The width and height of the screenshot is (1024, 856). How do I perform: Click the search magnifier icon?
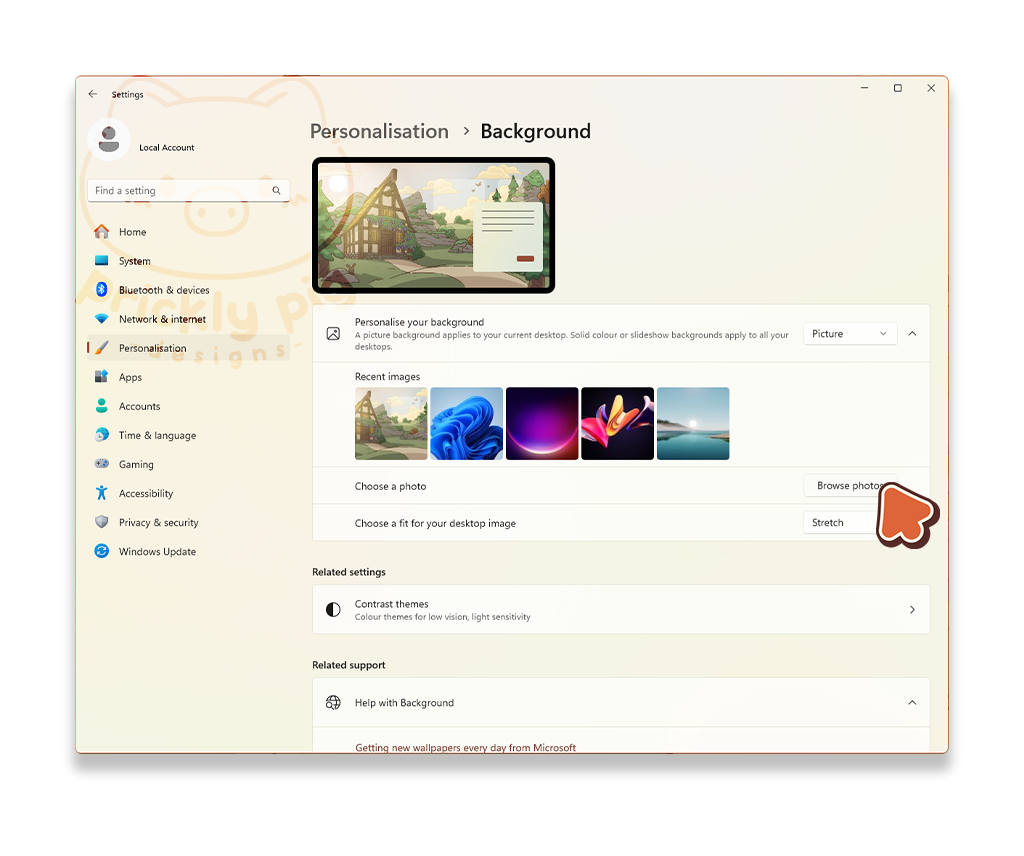click(276, 191)
